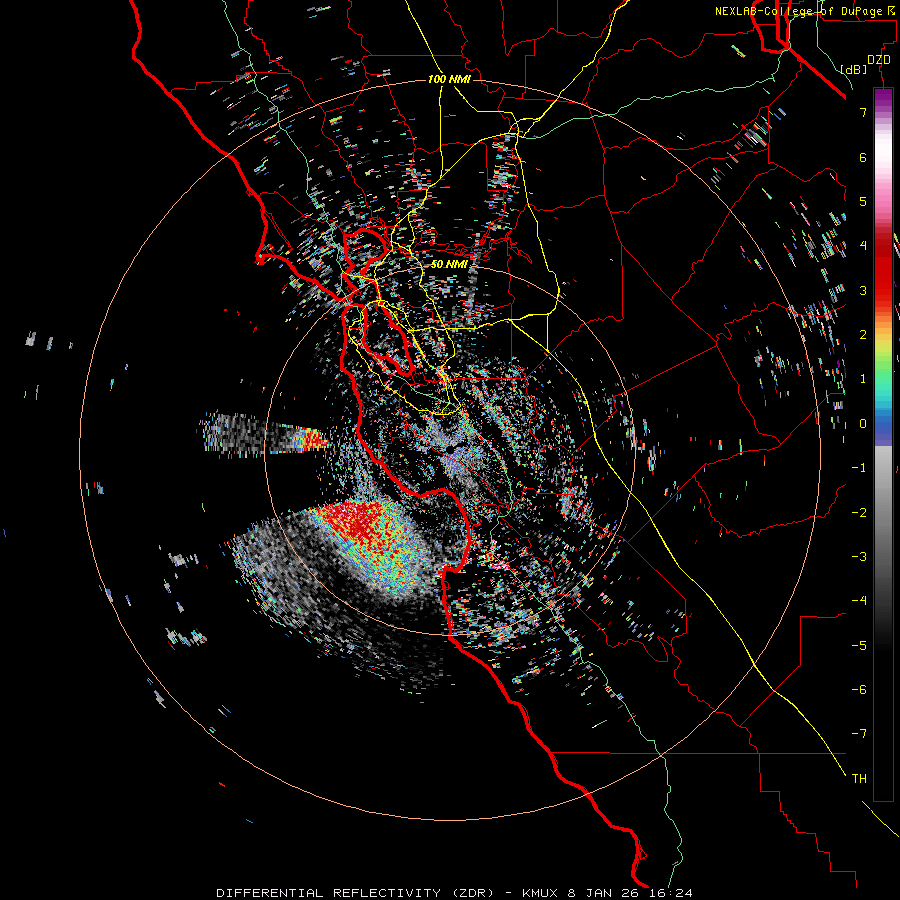Select the 1 dB tick label
Viewport: 900px width, 900px height.
pyautogui.click(x=863, y=379)
